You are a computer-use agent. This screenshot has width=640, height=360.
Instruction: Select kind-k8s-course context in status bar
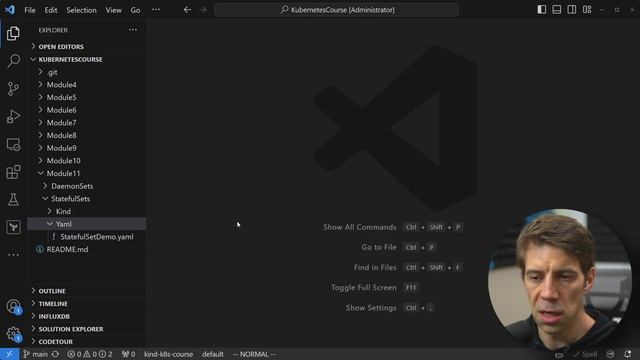click(169, 354)
